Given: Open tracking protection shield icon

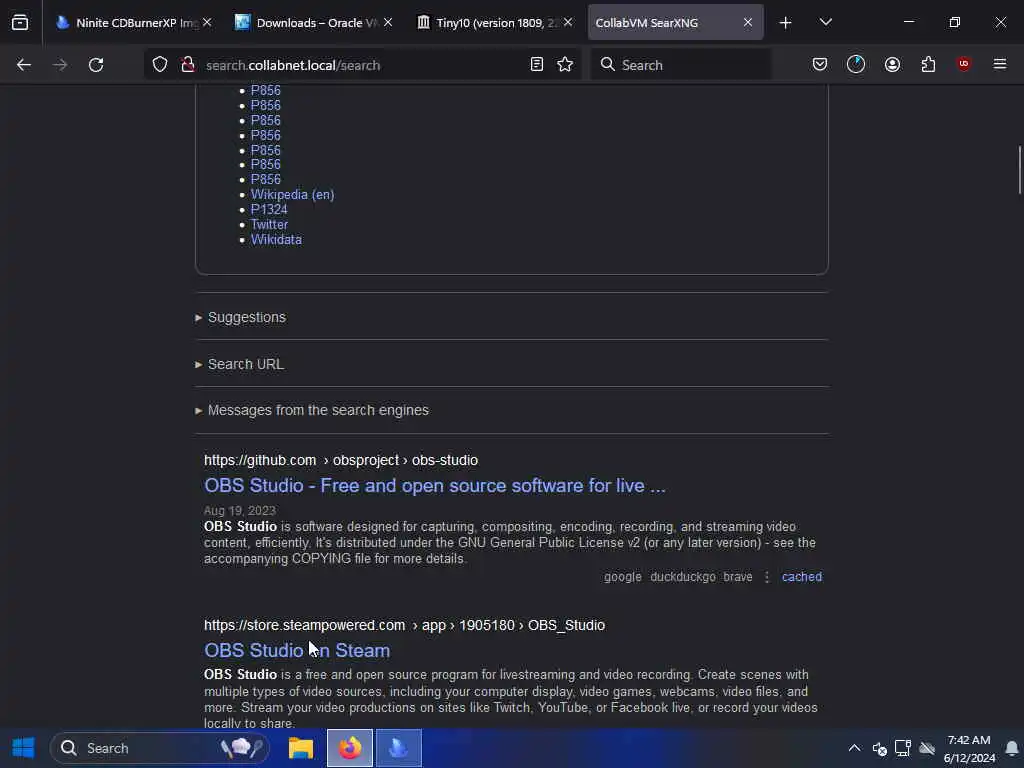Looking at the screenshot, I should click(x=160, y=65).
